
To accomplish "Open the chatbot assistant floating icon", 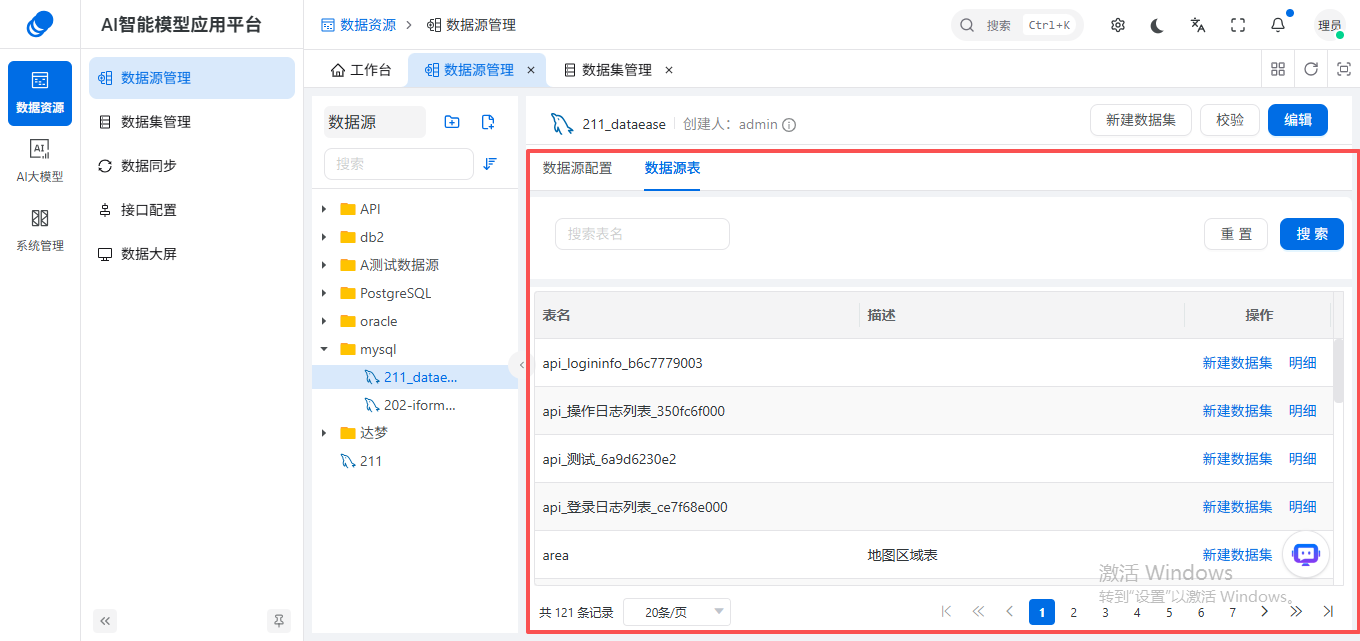I will click(x=1306, y=554).
